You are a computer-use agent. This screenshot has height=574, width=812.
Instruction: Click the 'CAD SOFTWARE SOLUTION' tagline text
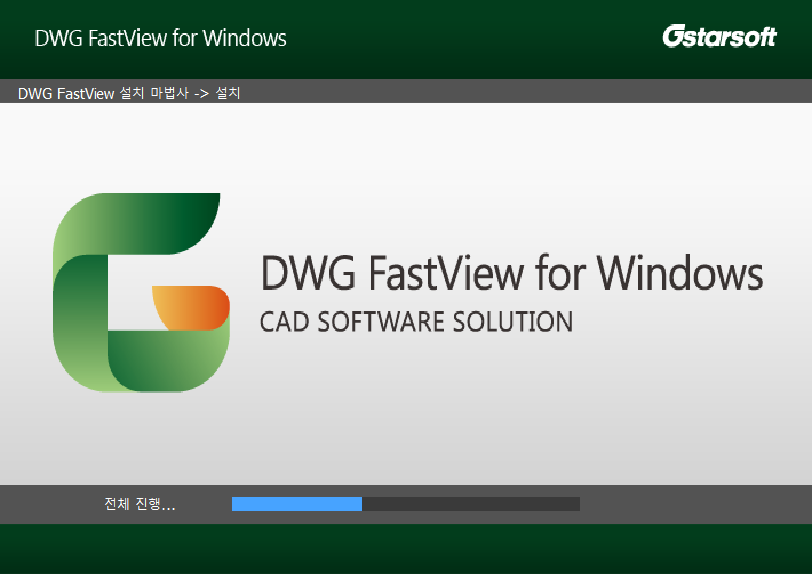pyautogui.click(x=416, y=322)
